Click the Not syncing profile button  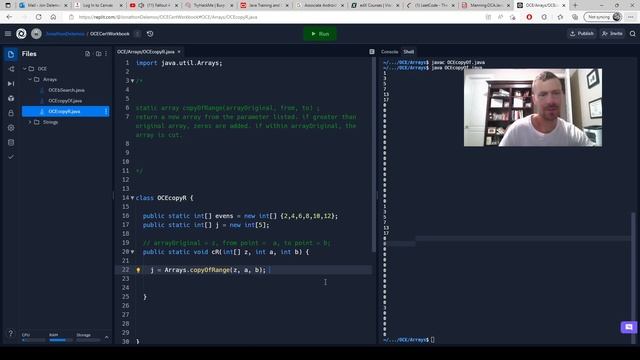point(603,17)
